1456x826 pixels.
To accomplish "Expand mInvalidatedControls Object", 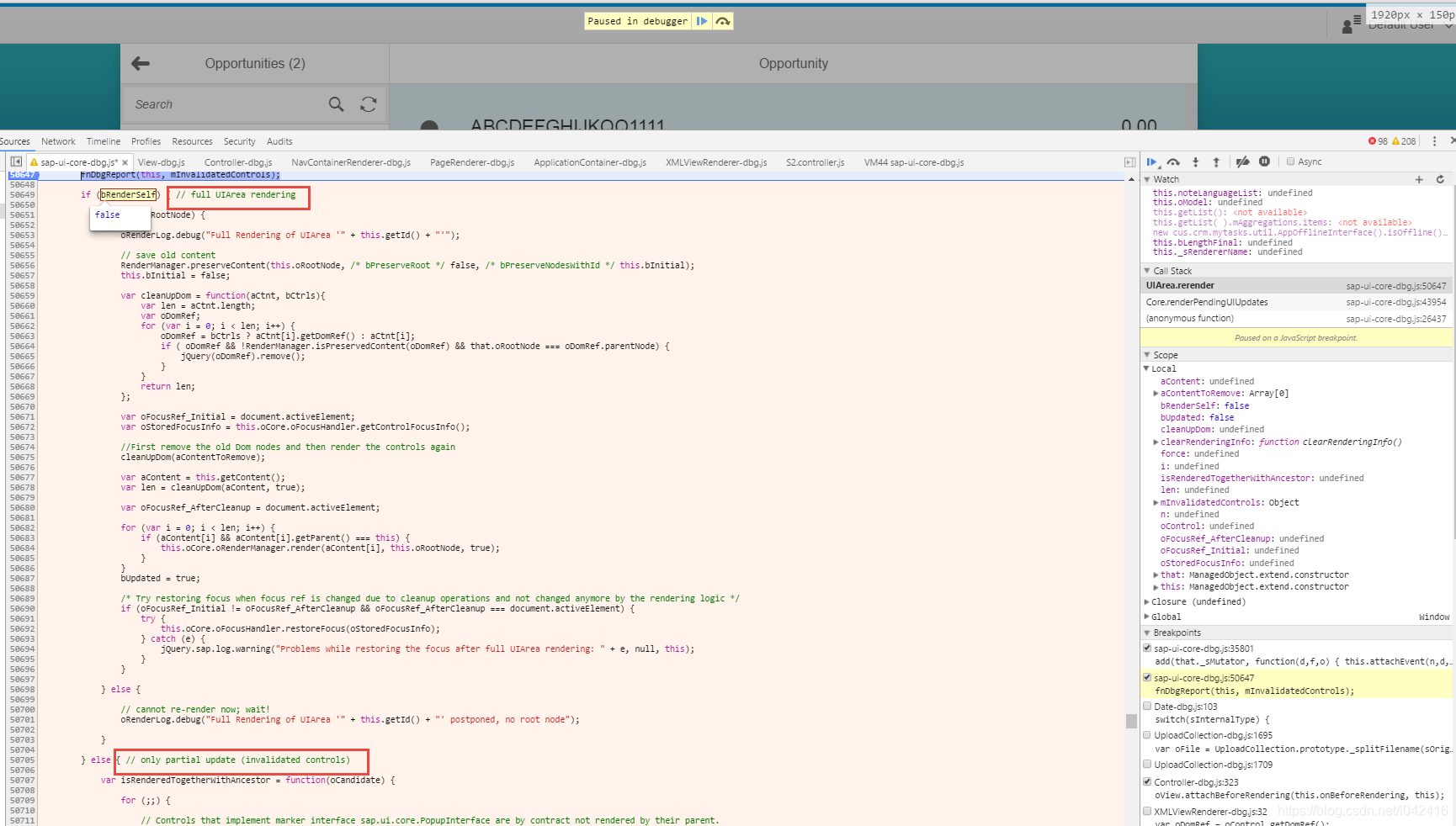I will pyautogui.click(x=1156, y=503).
